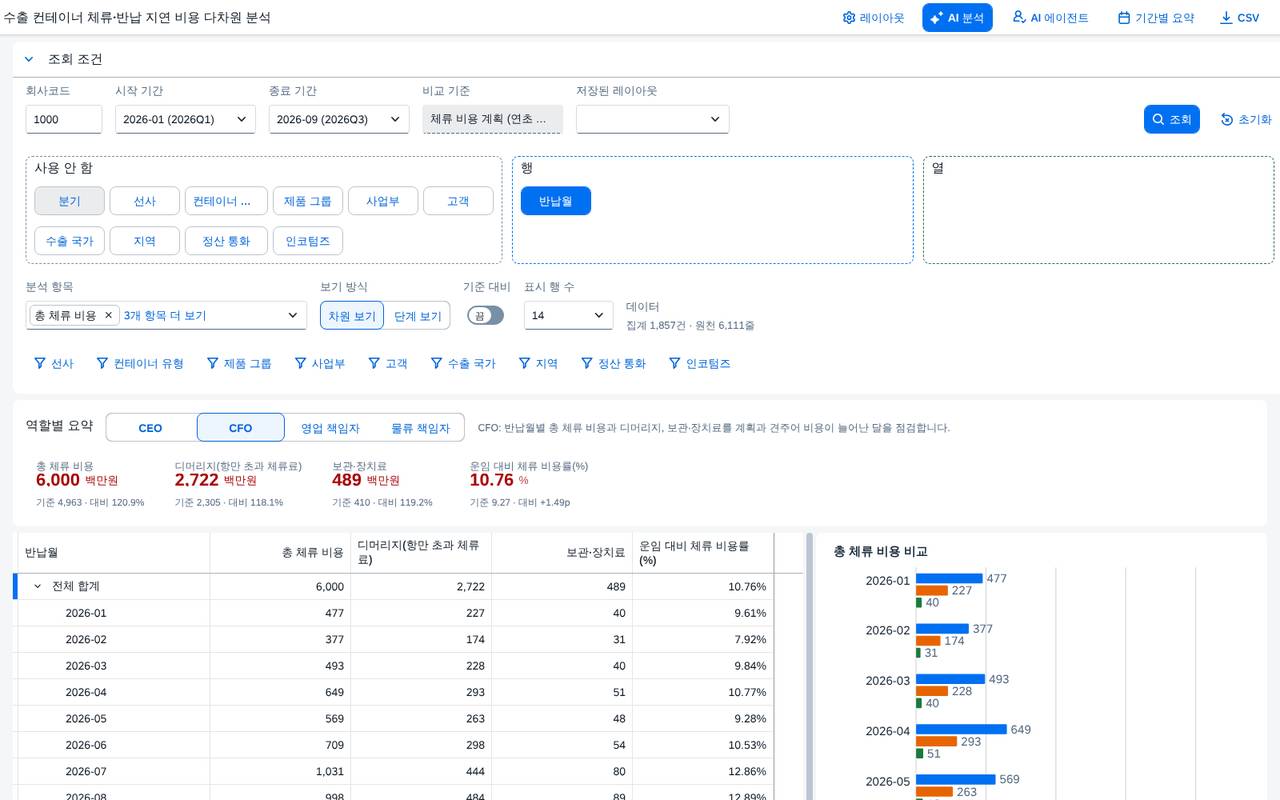Switch to the CEO role tab
This screenshot has width=1280, height=800.
pos(150,428)
